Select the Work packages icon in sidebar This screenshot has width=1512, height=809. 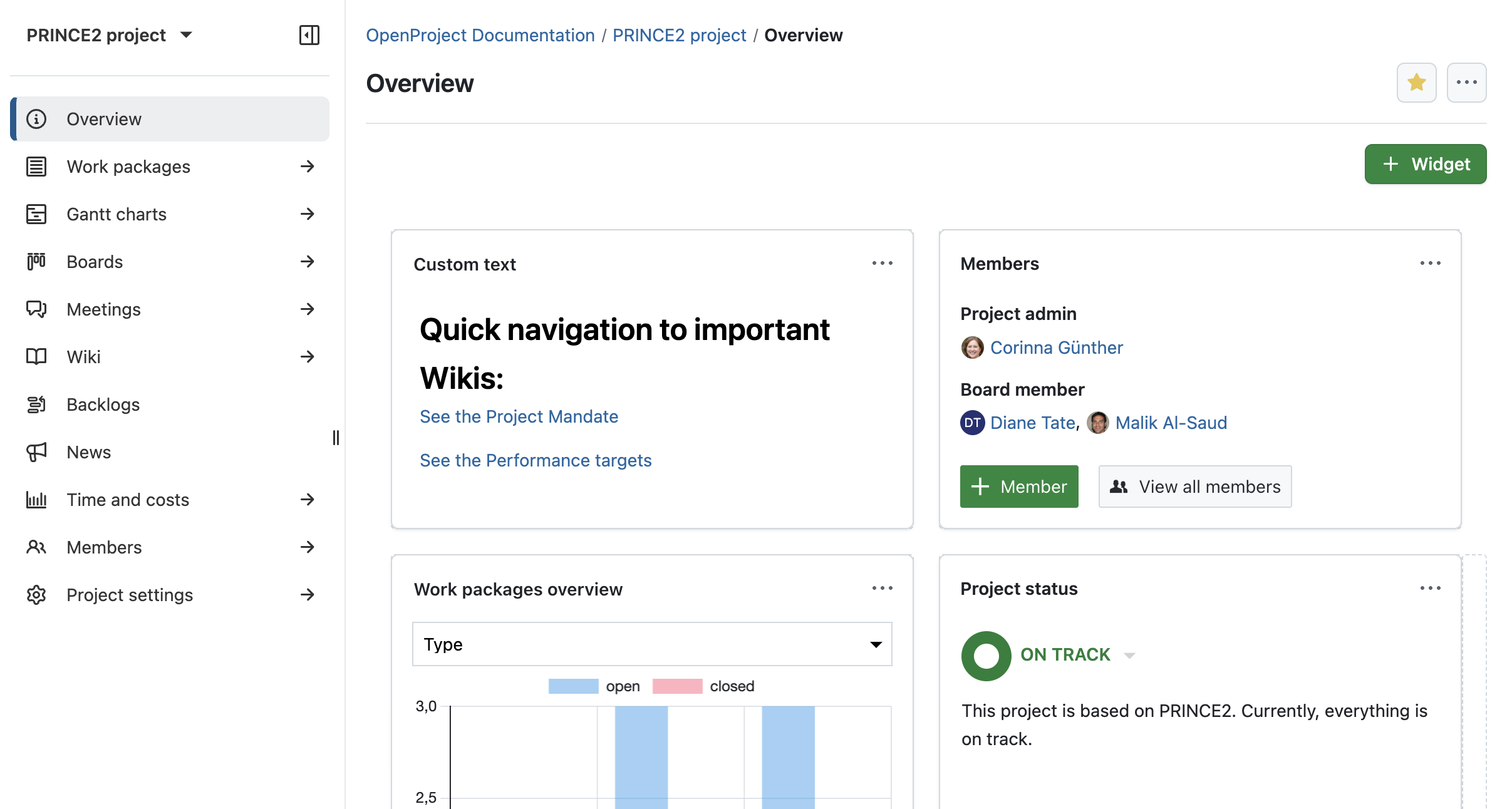coord(36,166)
